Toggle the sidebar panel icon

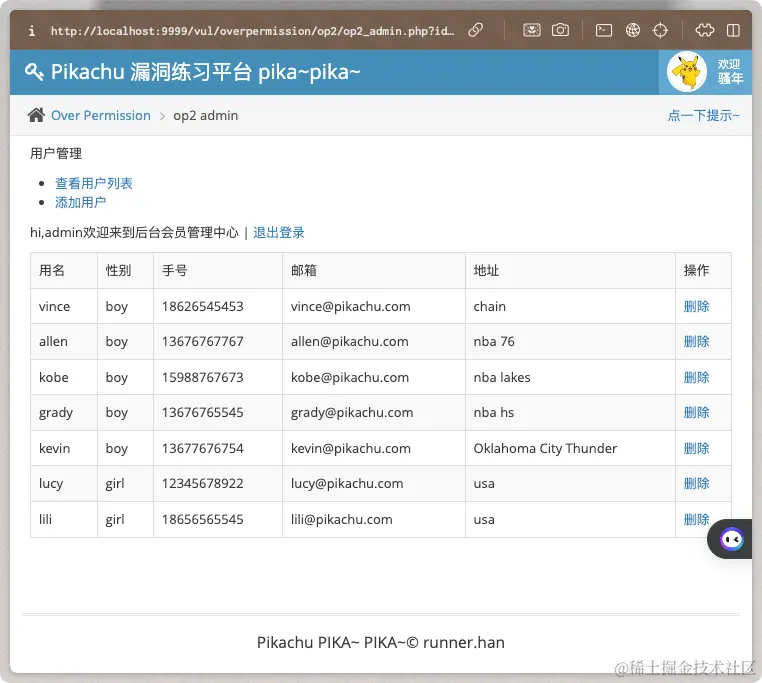733,30
